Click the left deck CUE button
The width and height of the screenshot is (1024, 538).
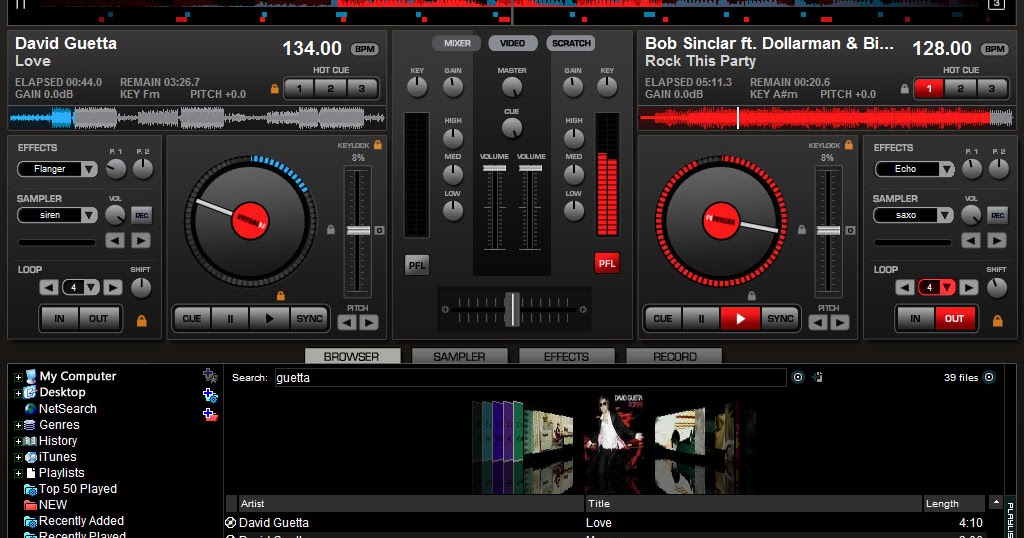[192, 319]
